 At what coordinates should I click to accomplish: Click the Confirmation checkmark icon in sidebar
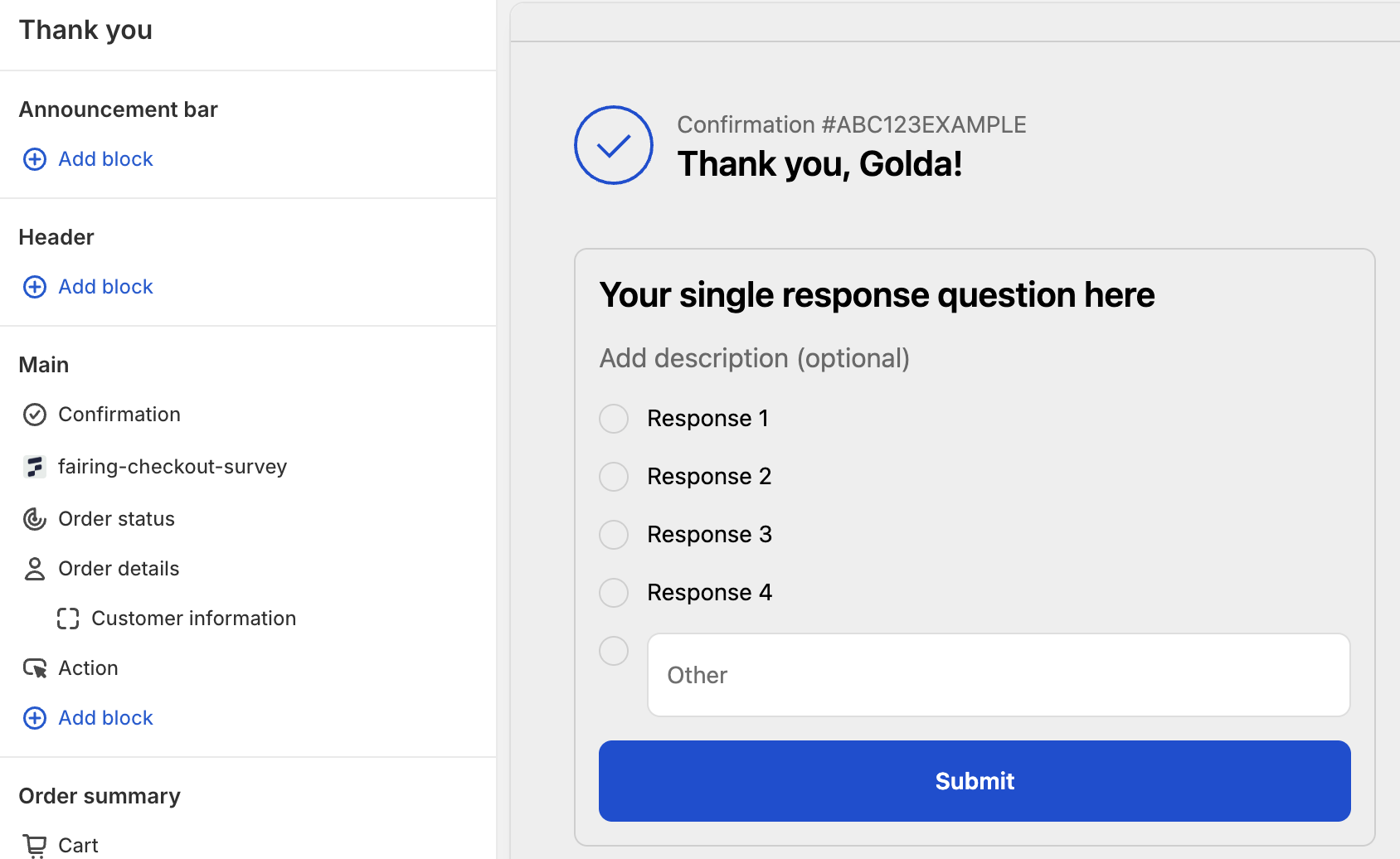[x=35, y=415]
